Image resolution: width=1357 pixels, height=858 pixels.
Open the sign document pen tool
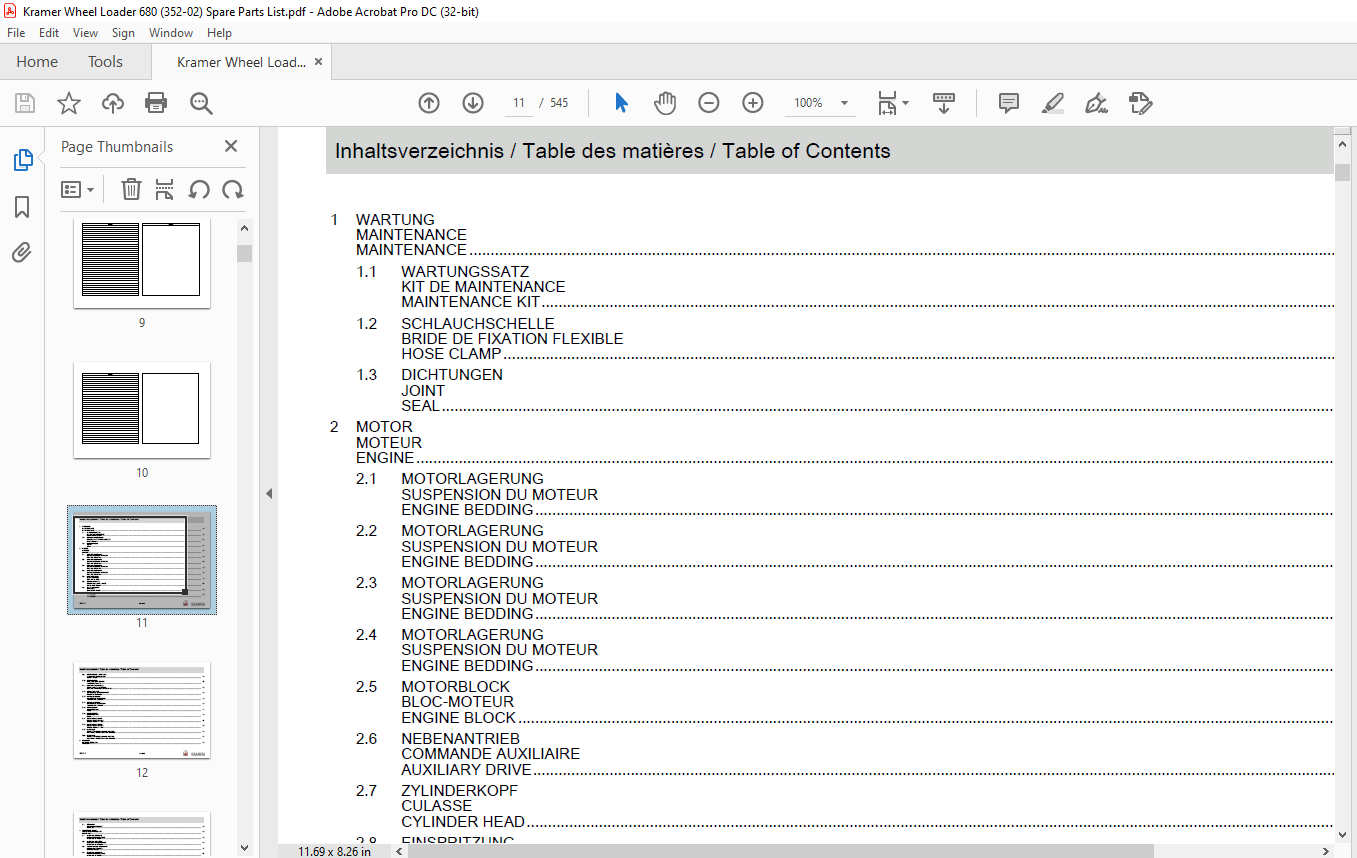(1096, 103)
